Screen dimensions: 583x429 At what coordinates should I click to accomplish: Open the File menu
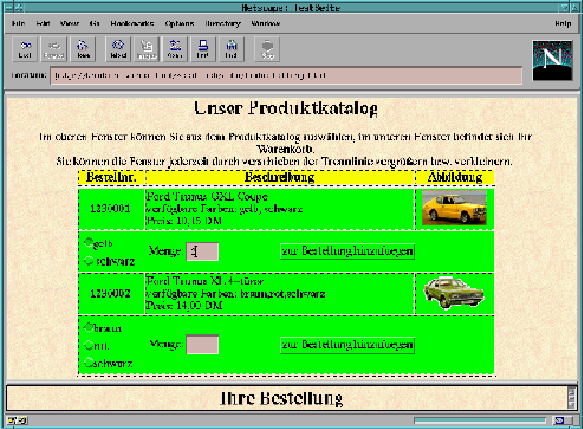18,23
